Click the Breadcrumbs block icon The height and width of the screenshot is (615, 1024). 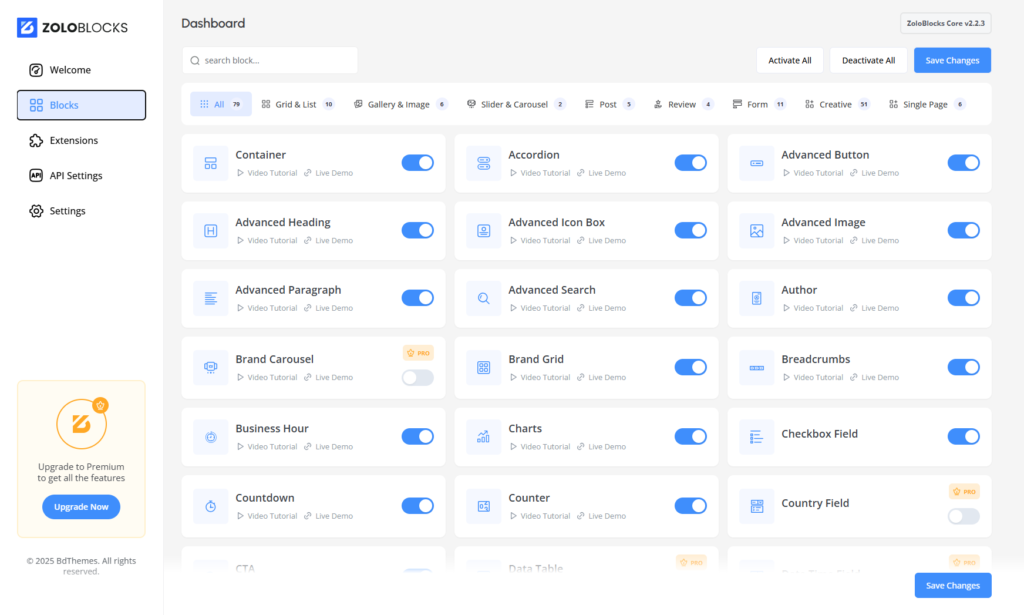click(x=756, y=368)
